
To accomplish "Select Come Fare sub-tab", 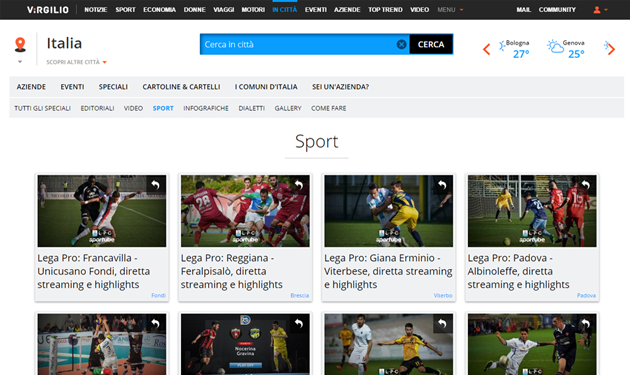I will coord(328,108).
